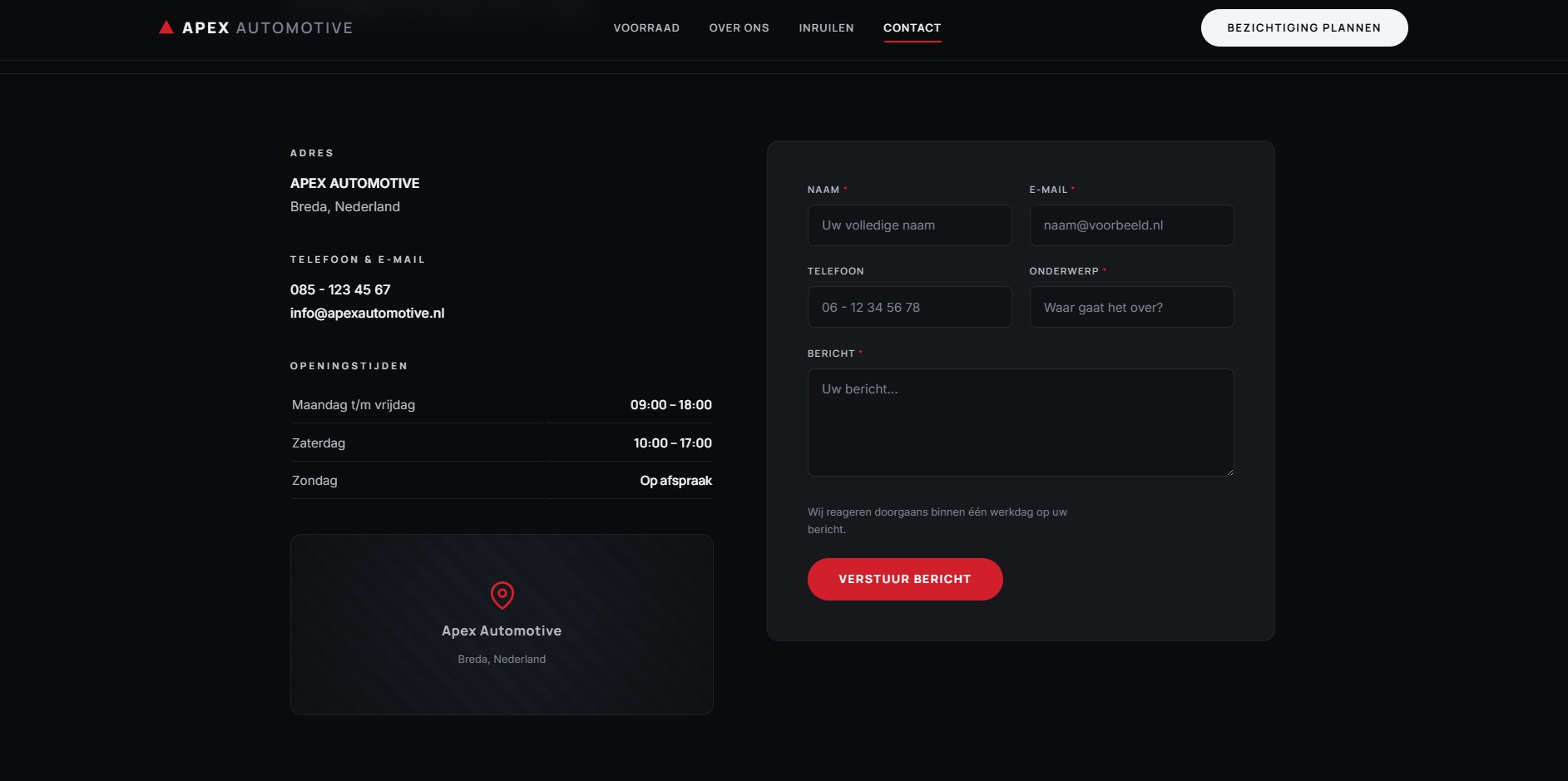Click the Op afspraak text
The width and height of the screenshot is (1568, 781).
click(x=675, y=481)
